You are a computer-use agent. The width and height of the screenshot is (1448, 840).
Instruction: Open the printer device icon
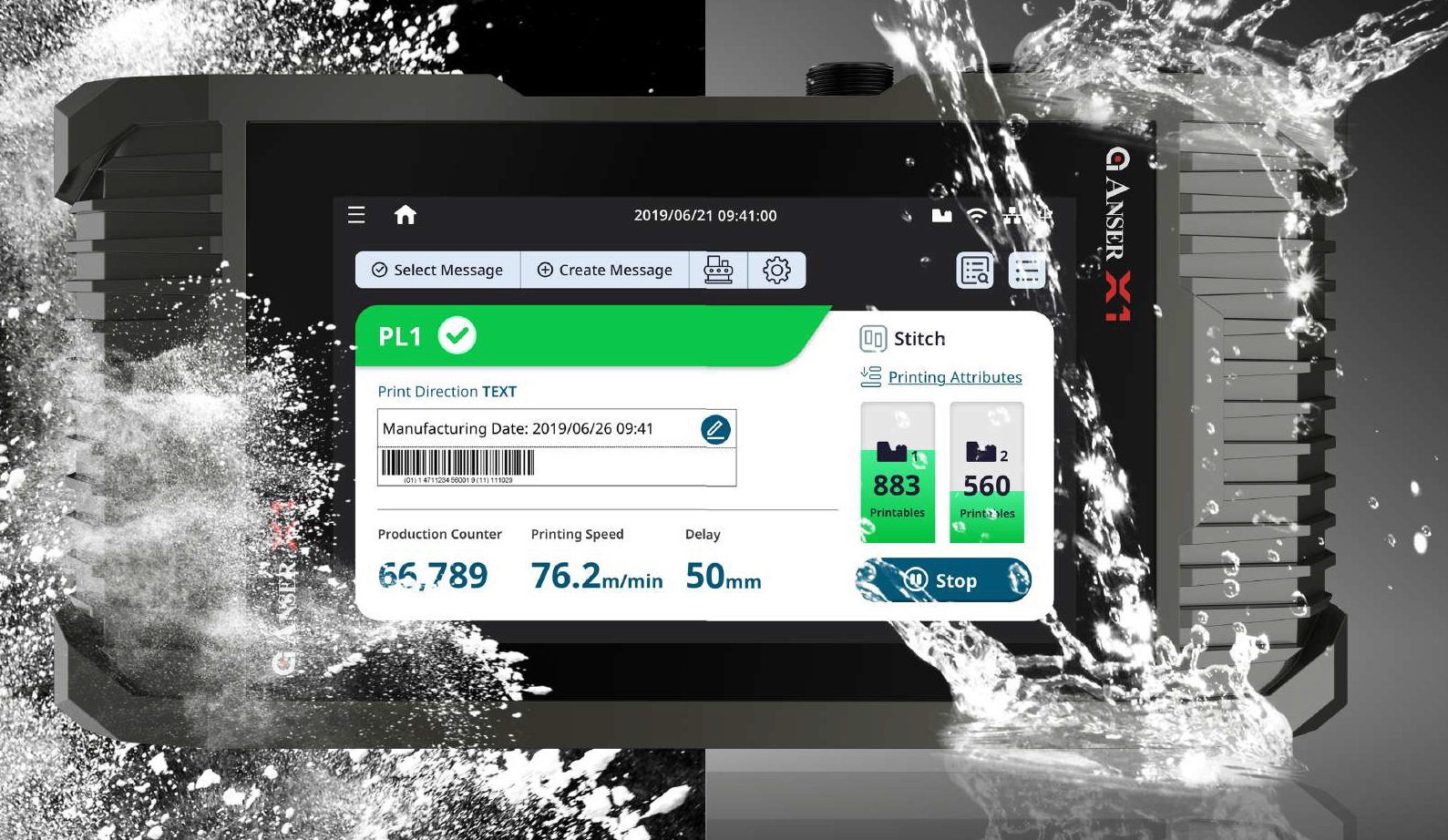coord(718,270)
